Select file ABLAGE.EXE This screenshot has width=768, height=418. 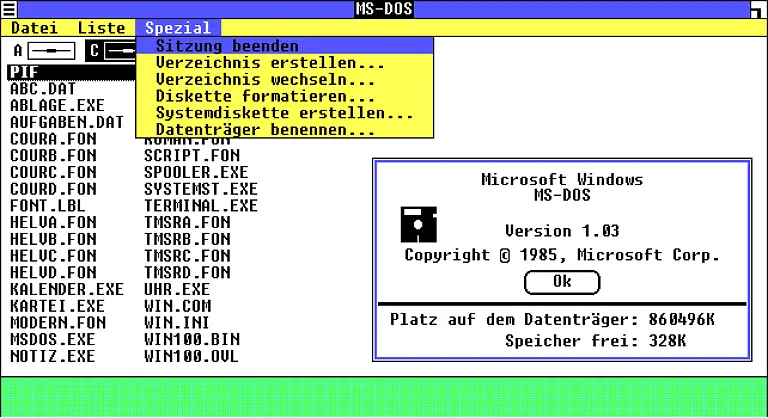[57, 105]
